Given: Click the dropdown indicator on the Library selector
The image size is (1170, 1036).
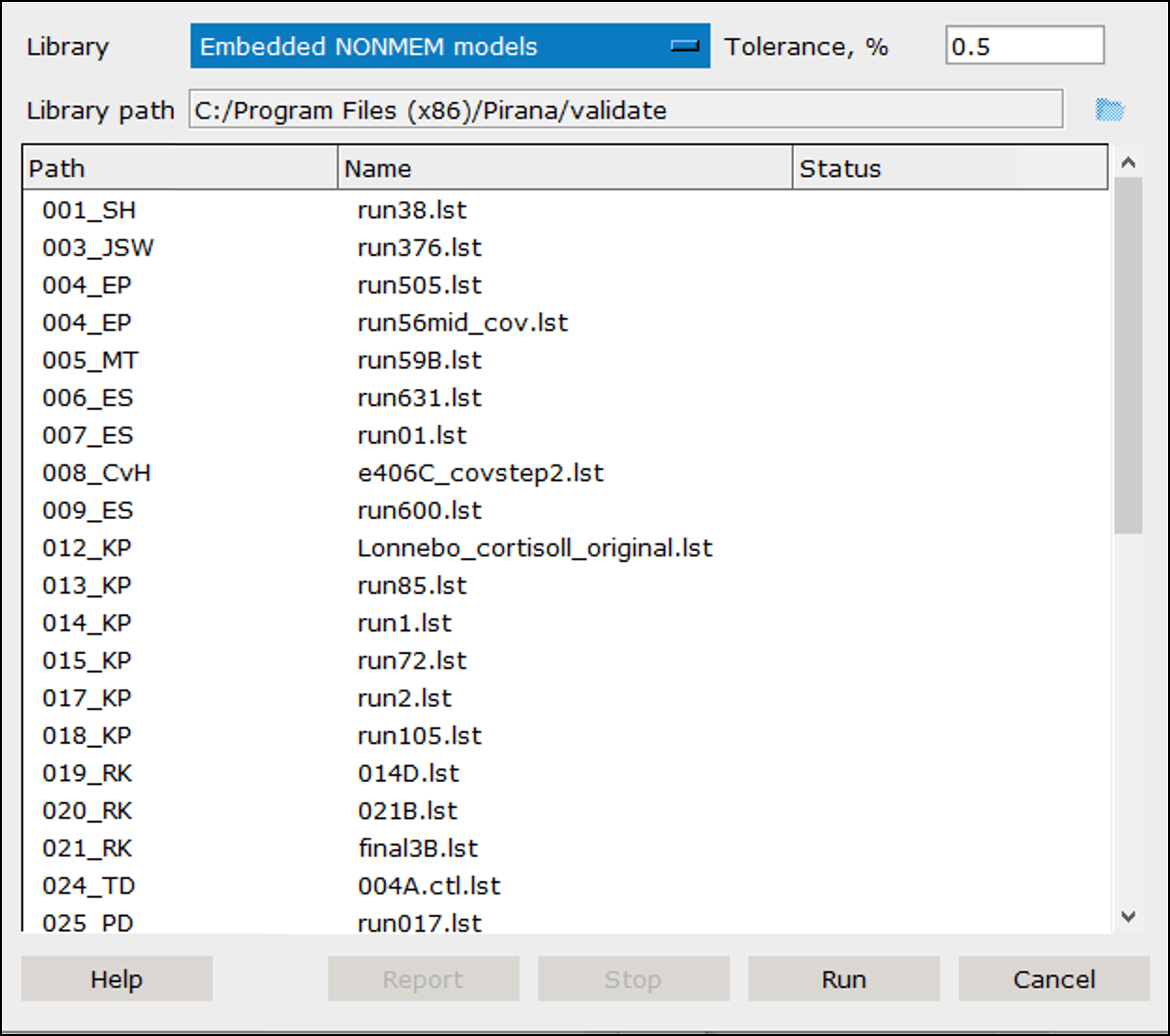Looking at the screenshot, I should (x=684, y=46).
